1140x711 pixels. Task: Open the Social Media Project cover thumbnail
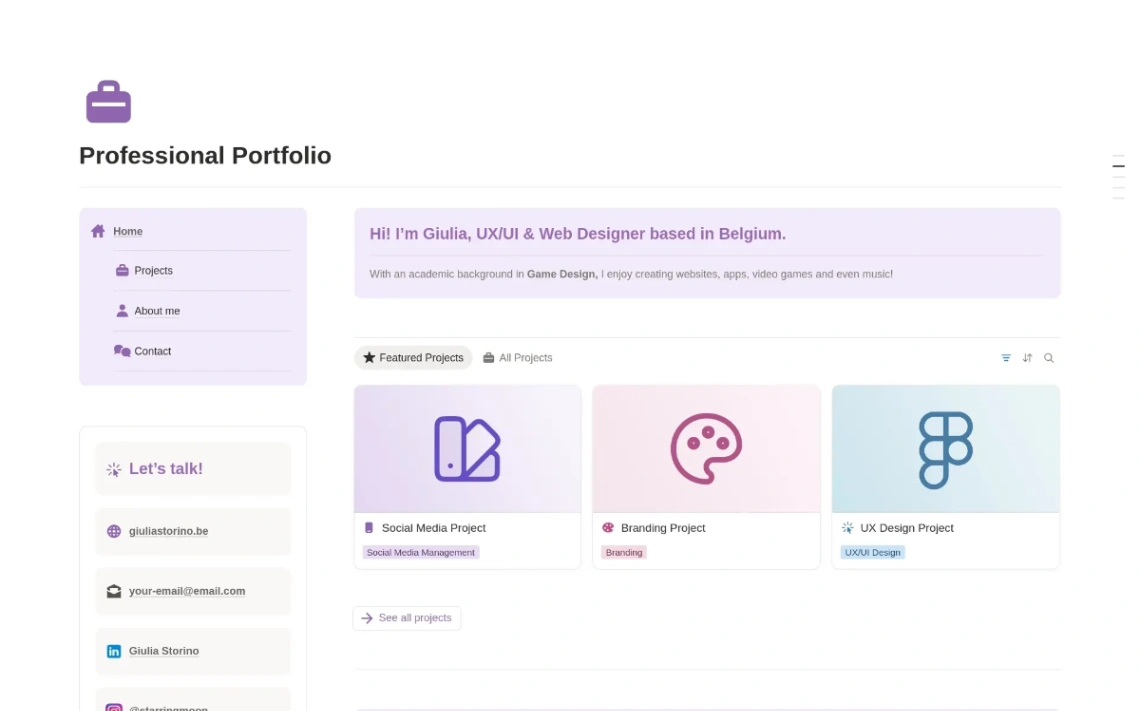[467, 449]
